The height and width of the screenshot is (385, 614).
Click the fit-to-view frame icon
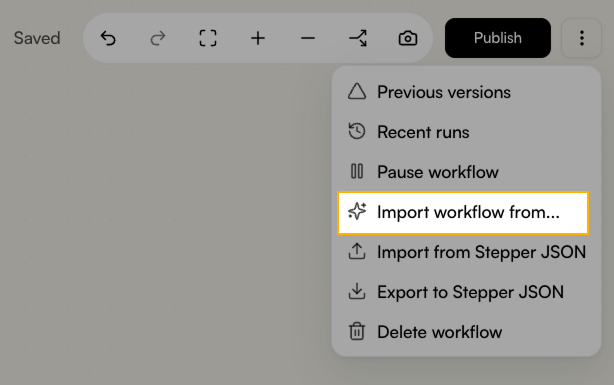[x=208, y=38]
